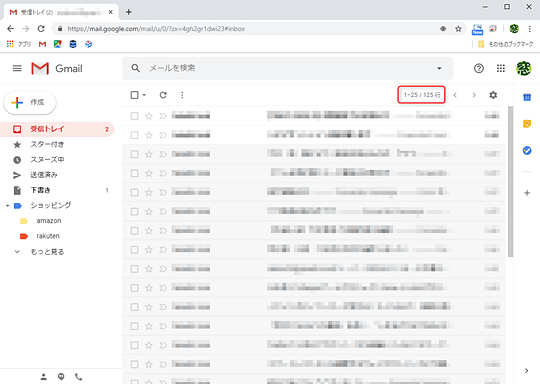Viewport: 540px width, 384px height.
Task: Open Chrome menu three dots
Action: pos(530,29)
